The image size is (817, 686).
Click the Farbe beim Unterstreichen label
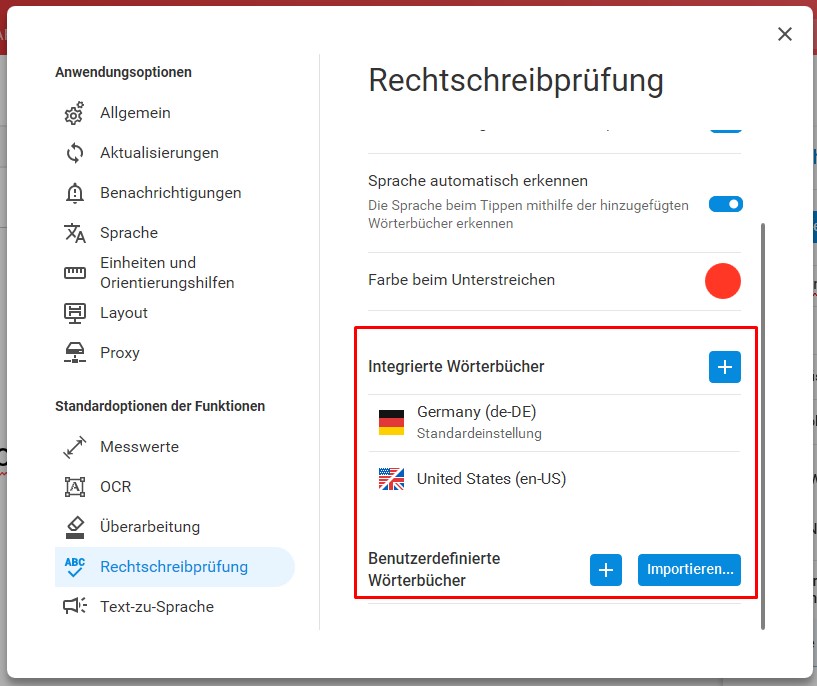click(x=461, y=280)
